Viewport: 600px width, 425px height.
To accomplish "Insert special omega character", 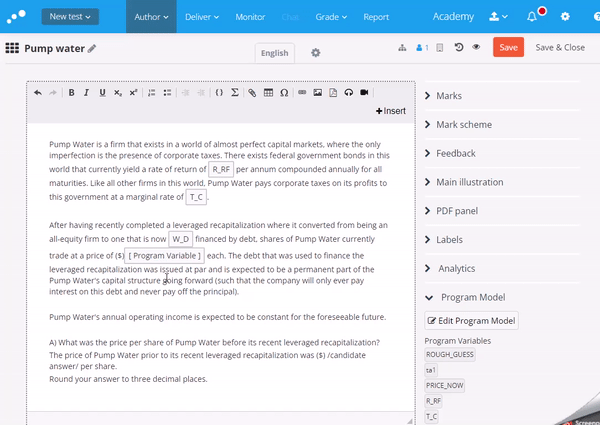I will 284,93.
